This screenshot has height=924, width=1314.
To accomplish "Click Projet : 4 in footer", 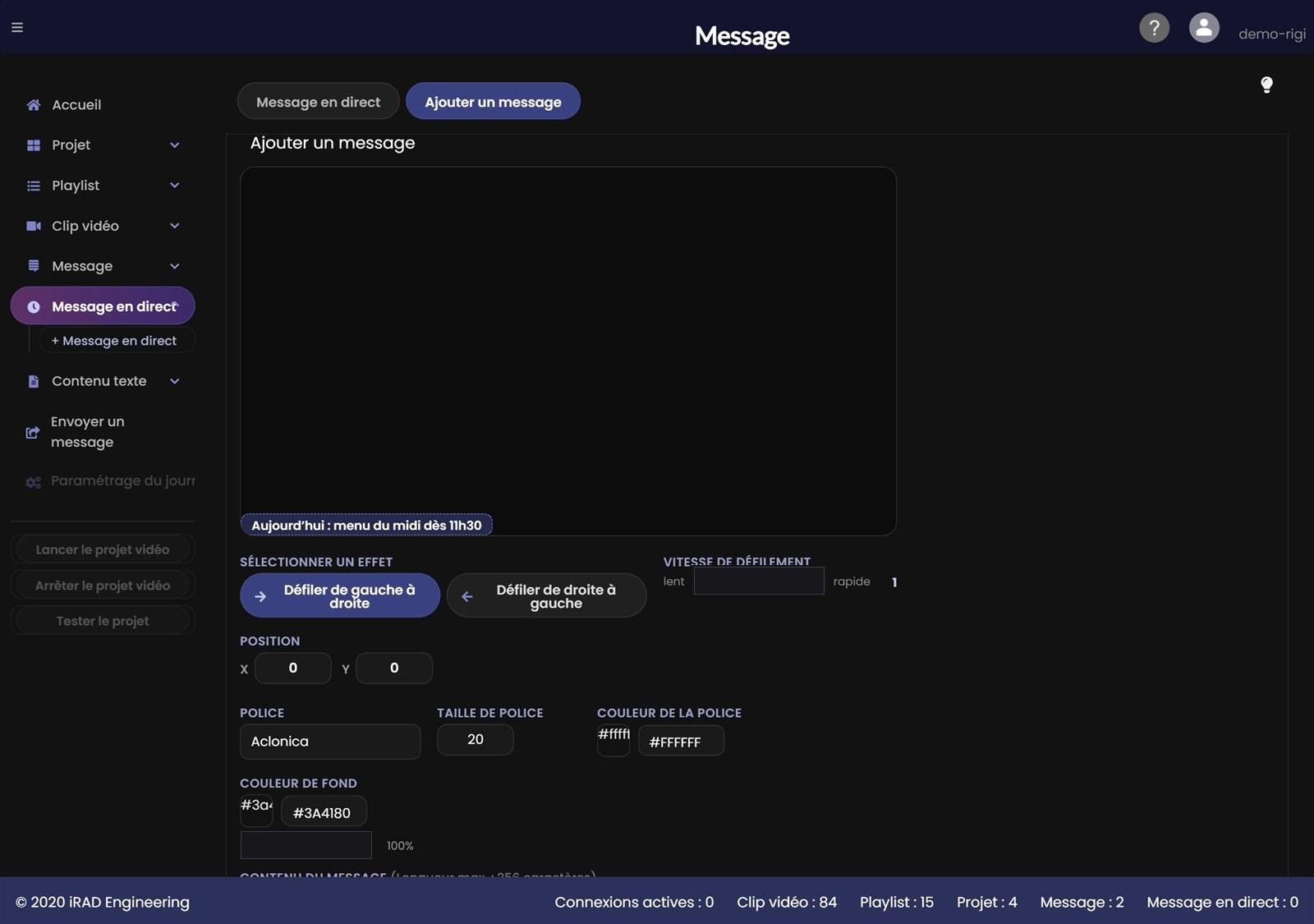I will point(987,902).
